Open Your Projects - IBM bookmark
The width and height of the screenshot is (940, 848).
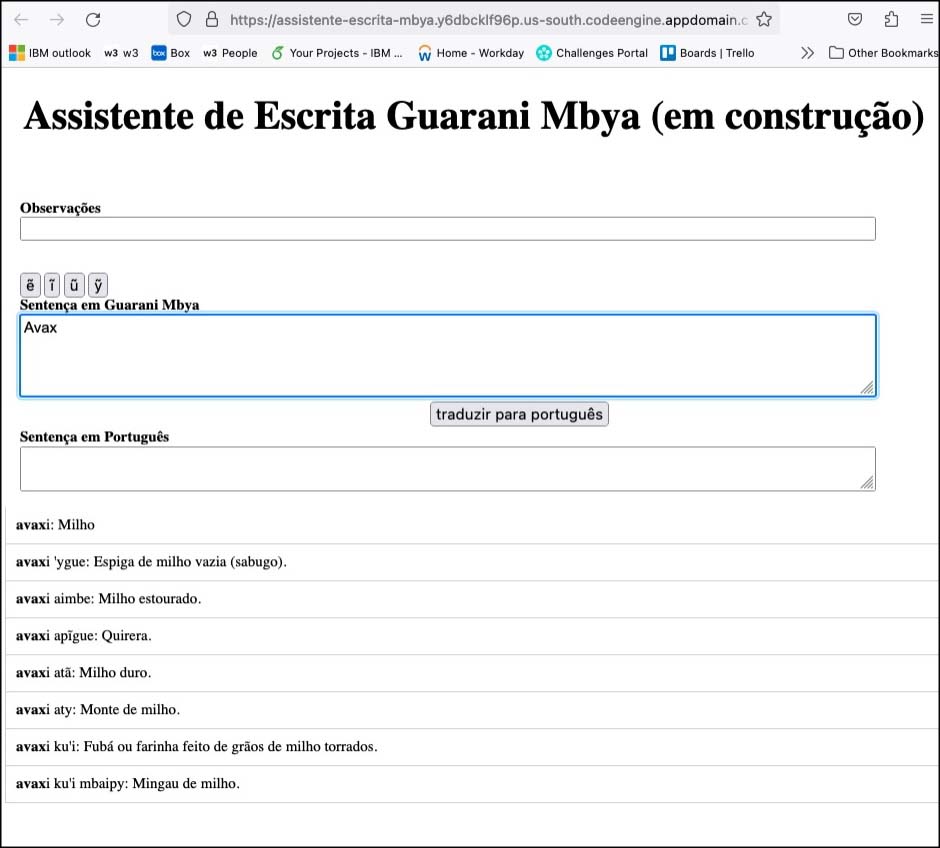(x=337, y=53)
